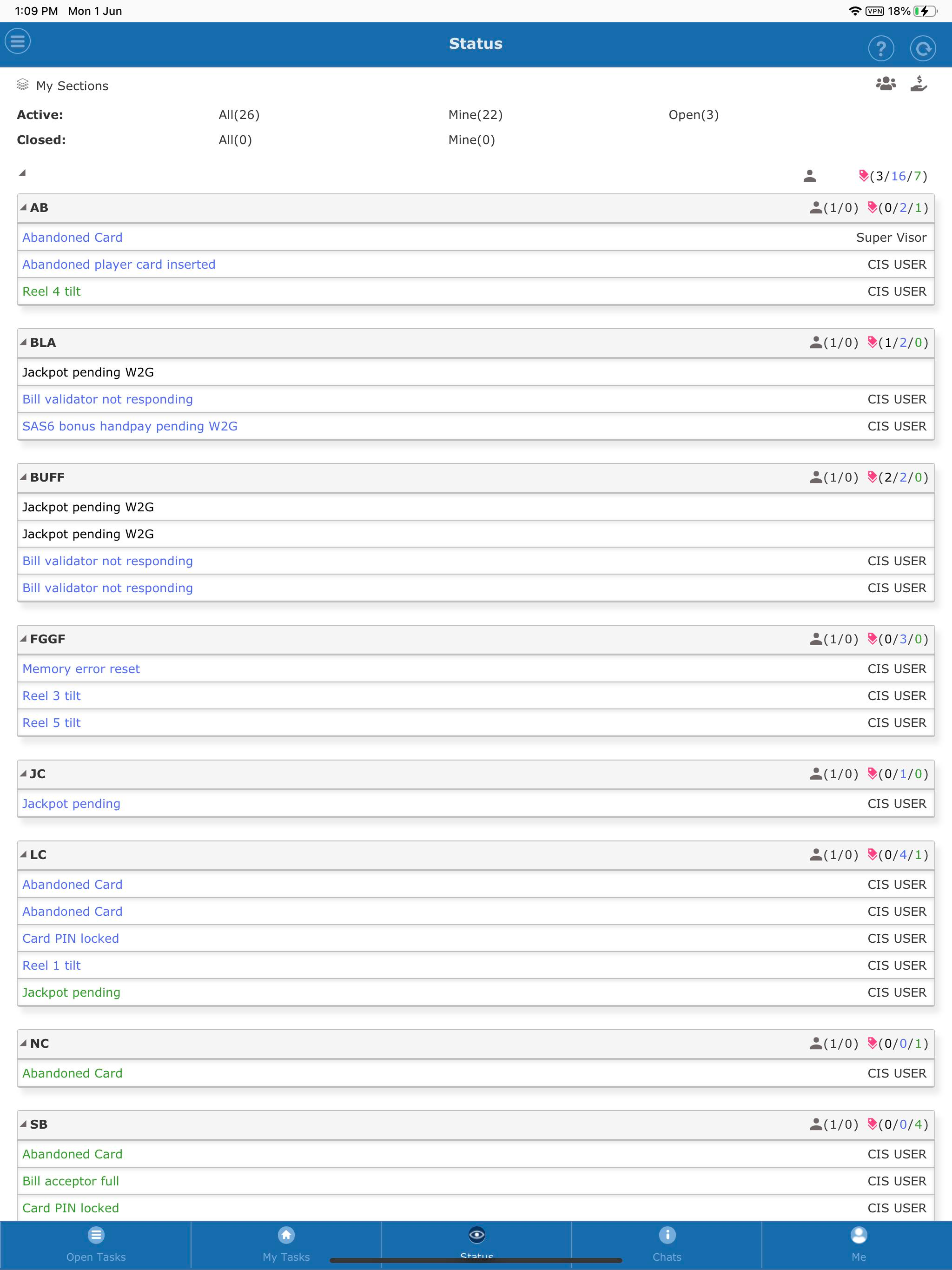Show closed tasks All(0)
The image size is (952, 1270).
click(235, 140)
